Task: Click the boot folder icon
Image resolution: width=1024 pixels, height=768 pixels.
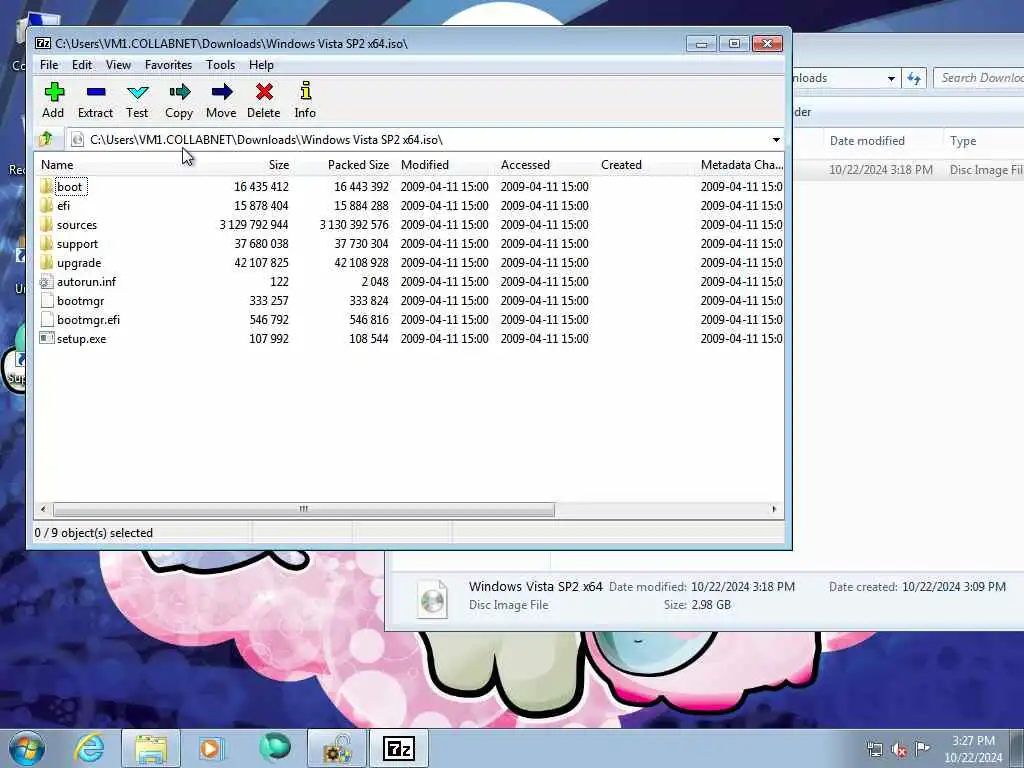Action: [46, 187]
